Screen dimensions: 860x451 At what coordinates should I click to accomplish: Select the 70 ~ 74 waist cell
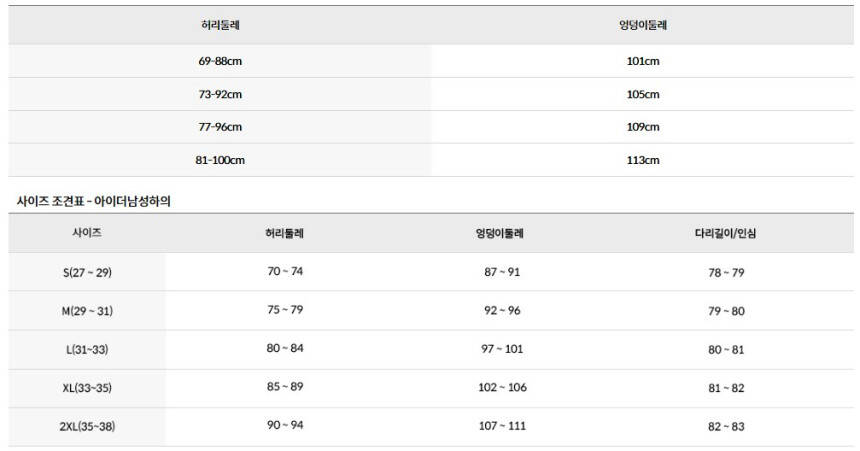[285, 272]
